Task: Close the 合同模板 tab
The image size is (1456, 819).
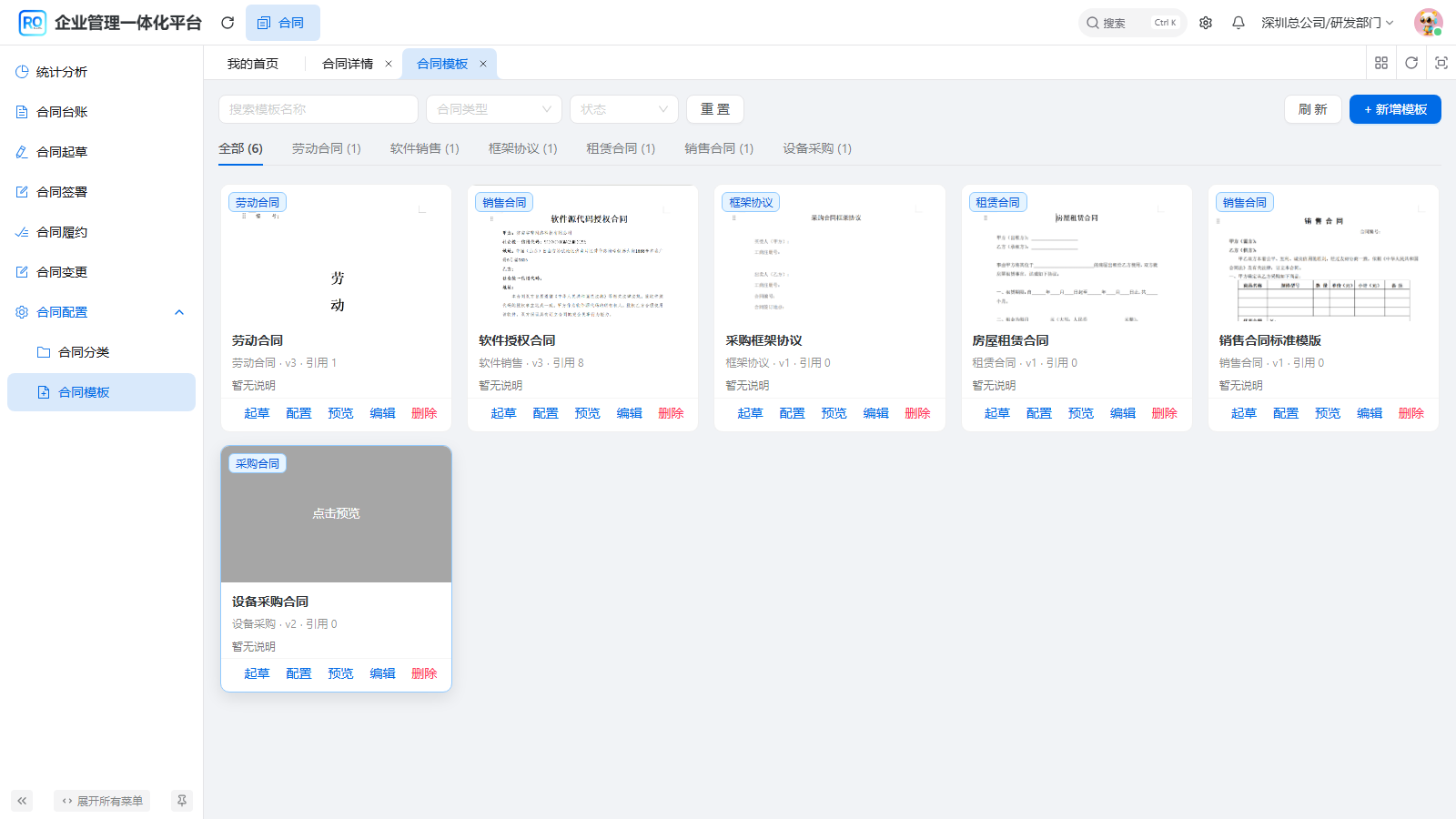Action: tap(483, 64)
